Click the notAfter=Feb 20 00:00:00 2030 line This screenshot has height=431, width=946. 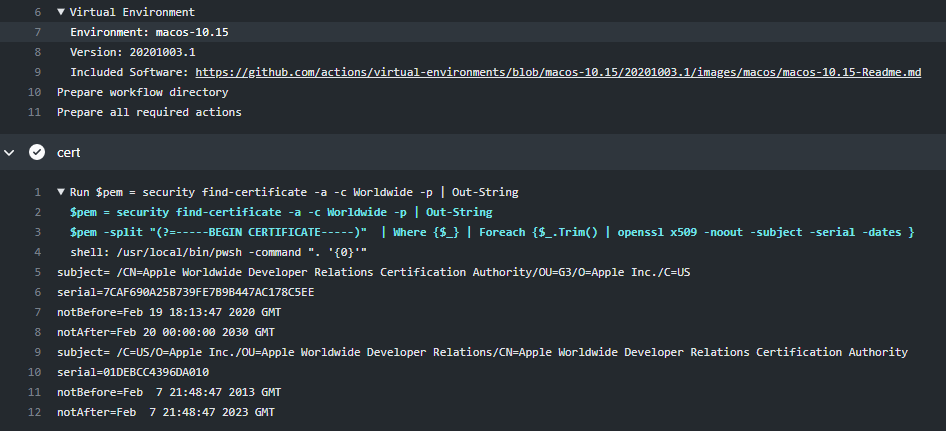click(165, 331)
